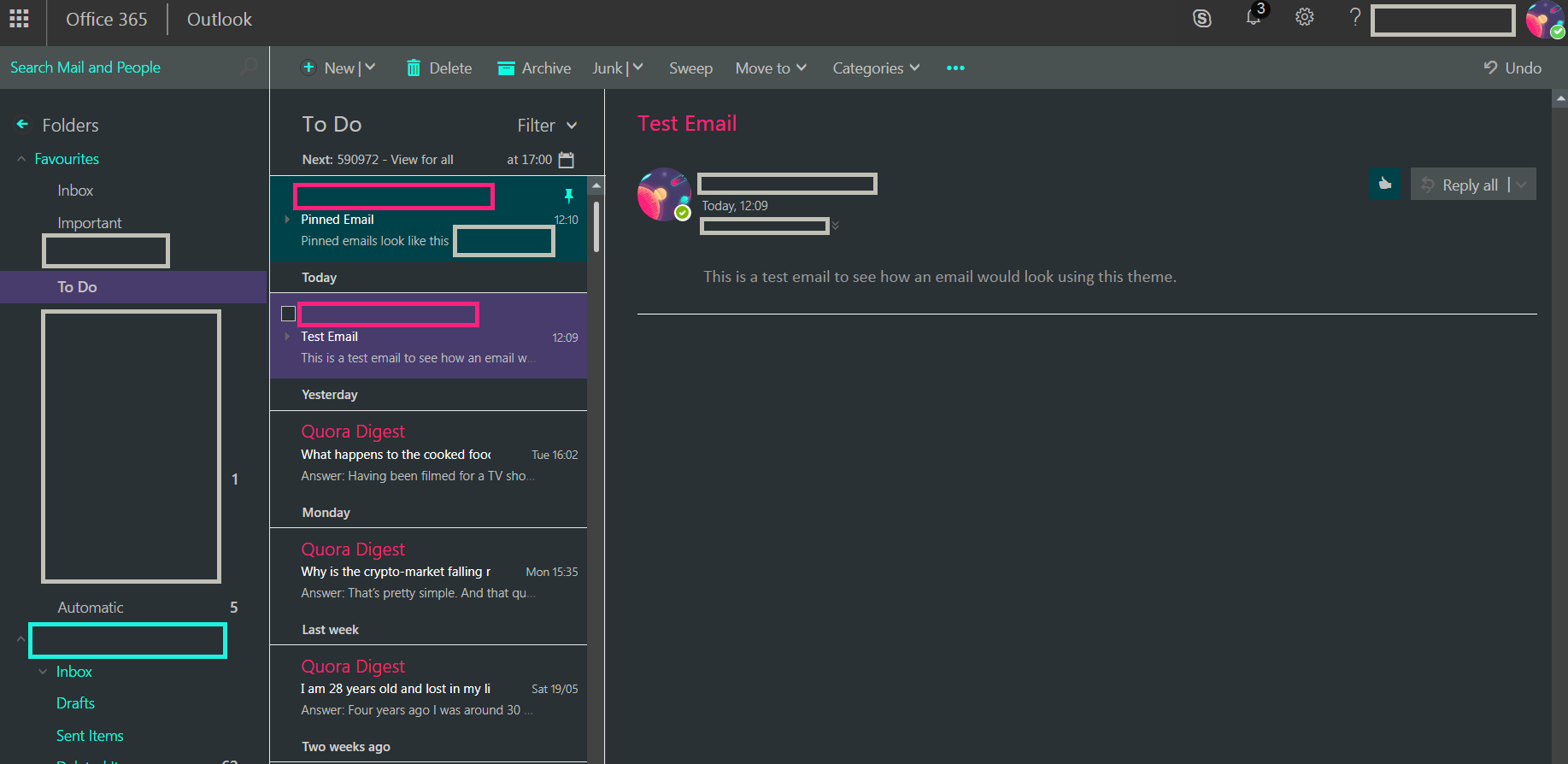Open the Inbox folder under Favourites
Screen dimensions: 1568x764
75,191
